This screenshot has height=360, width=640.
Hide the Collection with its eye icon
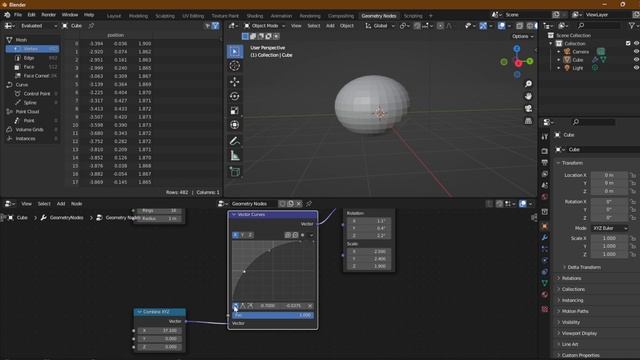click(636, 43)
